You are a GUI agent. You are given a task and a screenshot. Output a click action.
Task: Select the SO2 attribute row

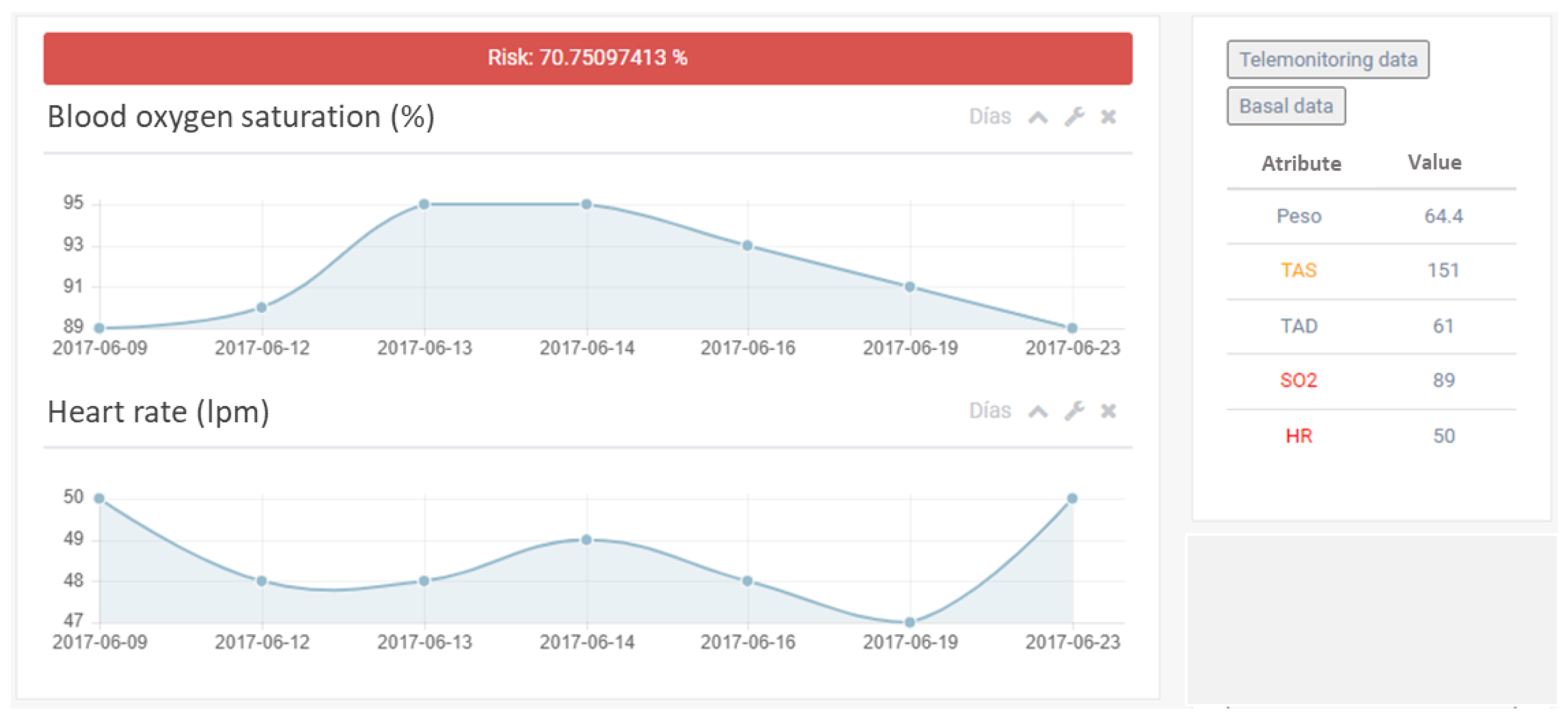[1298, 380]
